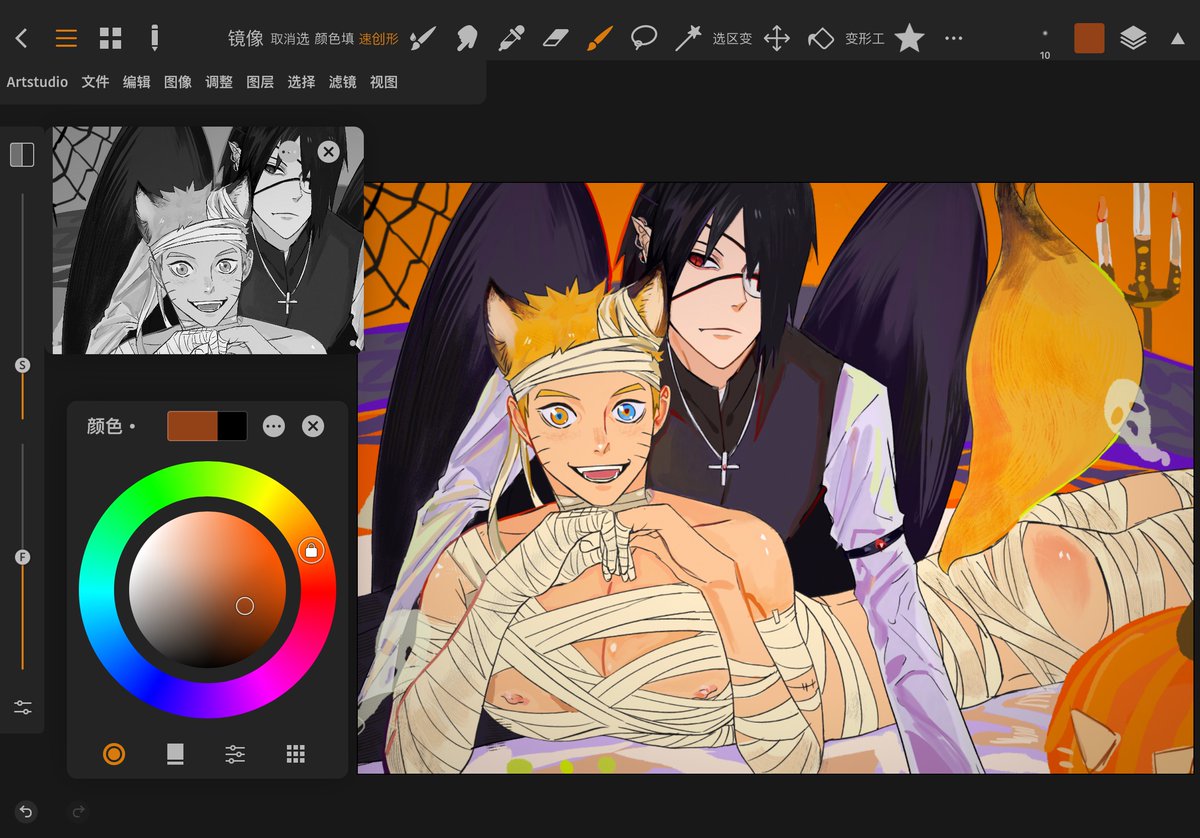Open the 图像 image menu
The height and width of the screenshot is (838, 1200).
pyautogui.click(x=178, y=82)
